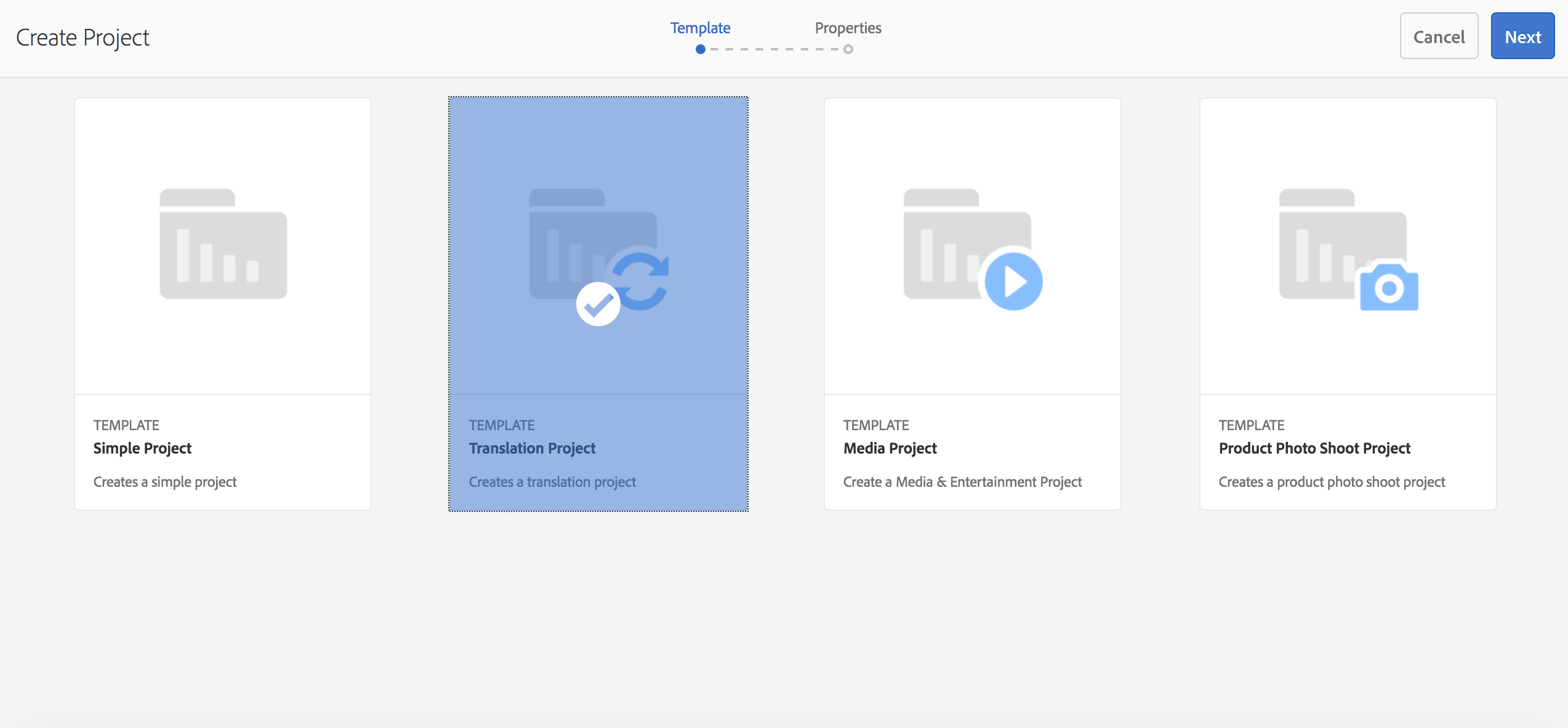
Task: Click the Product Photo Shoot camera icon
Action: [1388, 287]
